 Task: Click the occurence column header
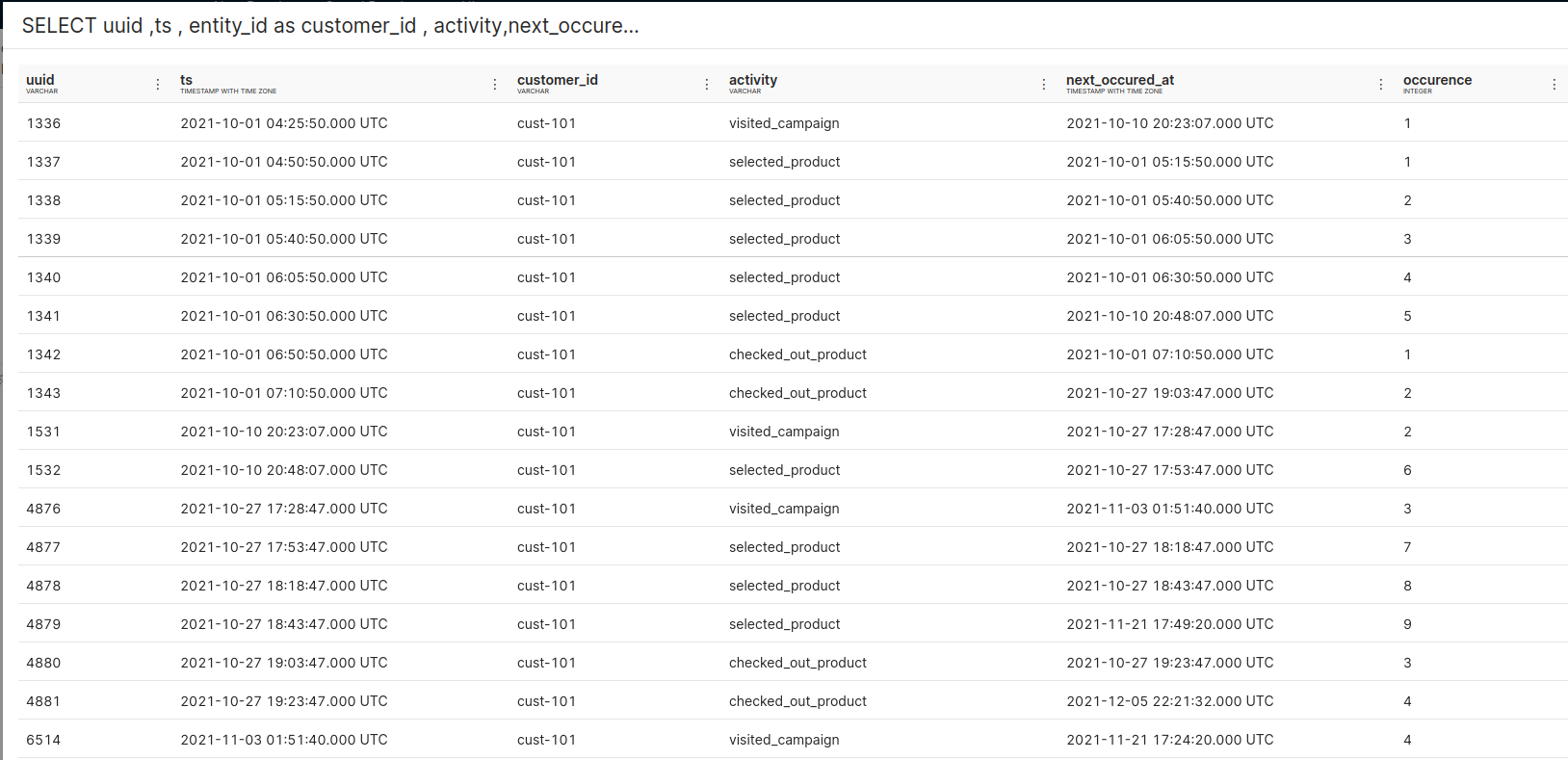1437,80
